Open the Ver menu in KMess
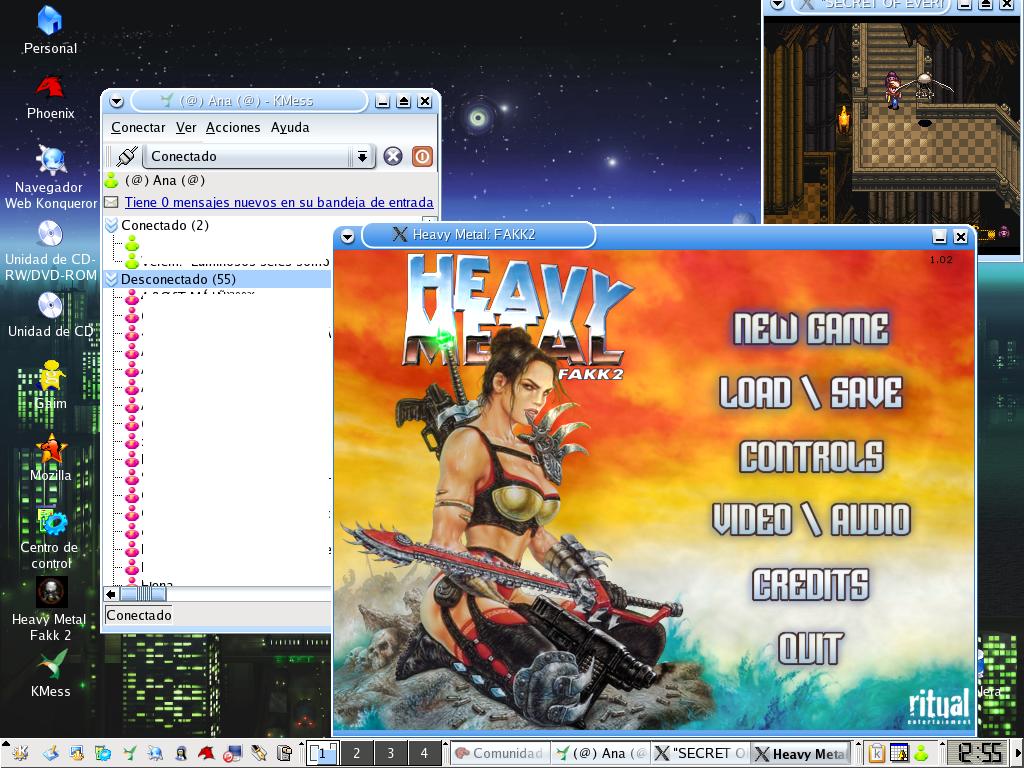Viewport: 1024px width, 768px height. tap(186, 127)
